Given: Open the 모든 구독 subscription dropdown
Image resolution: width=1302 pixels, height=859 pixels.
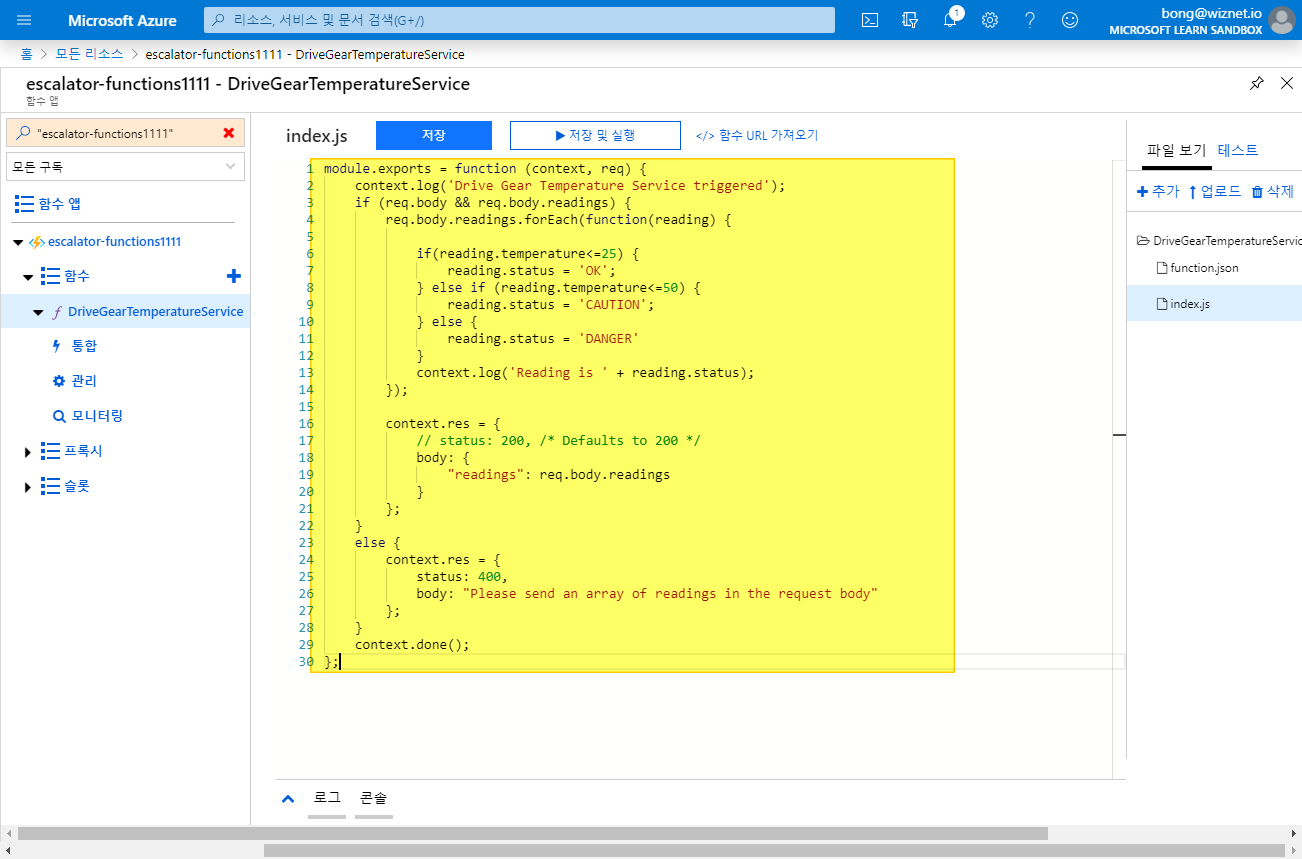Looking at the screenshot, I should [x=125, y=167].
